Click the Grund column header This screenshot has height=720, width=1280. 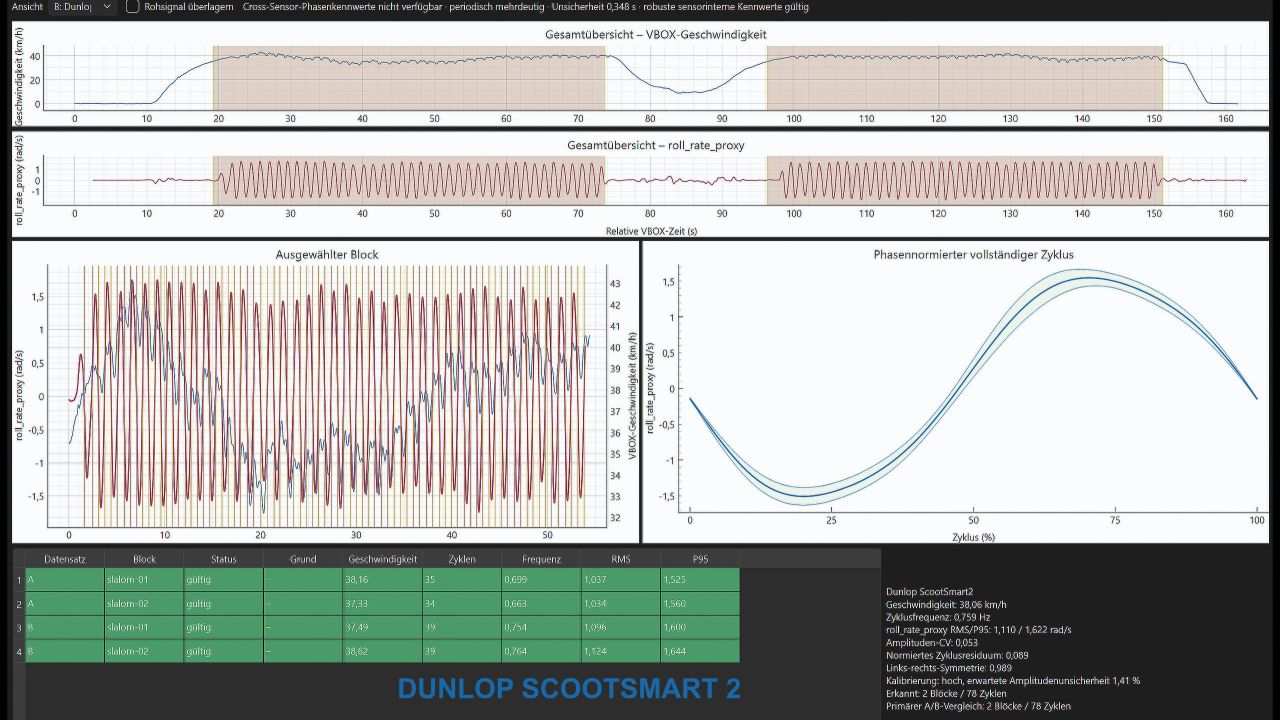(x=303, y=559)
